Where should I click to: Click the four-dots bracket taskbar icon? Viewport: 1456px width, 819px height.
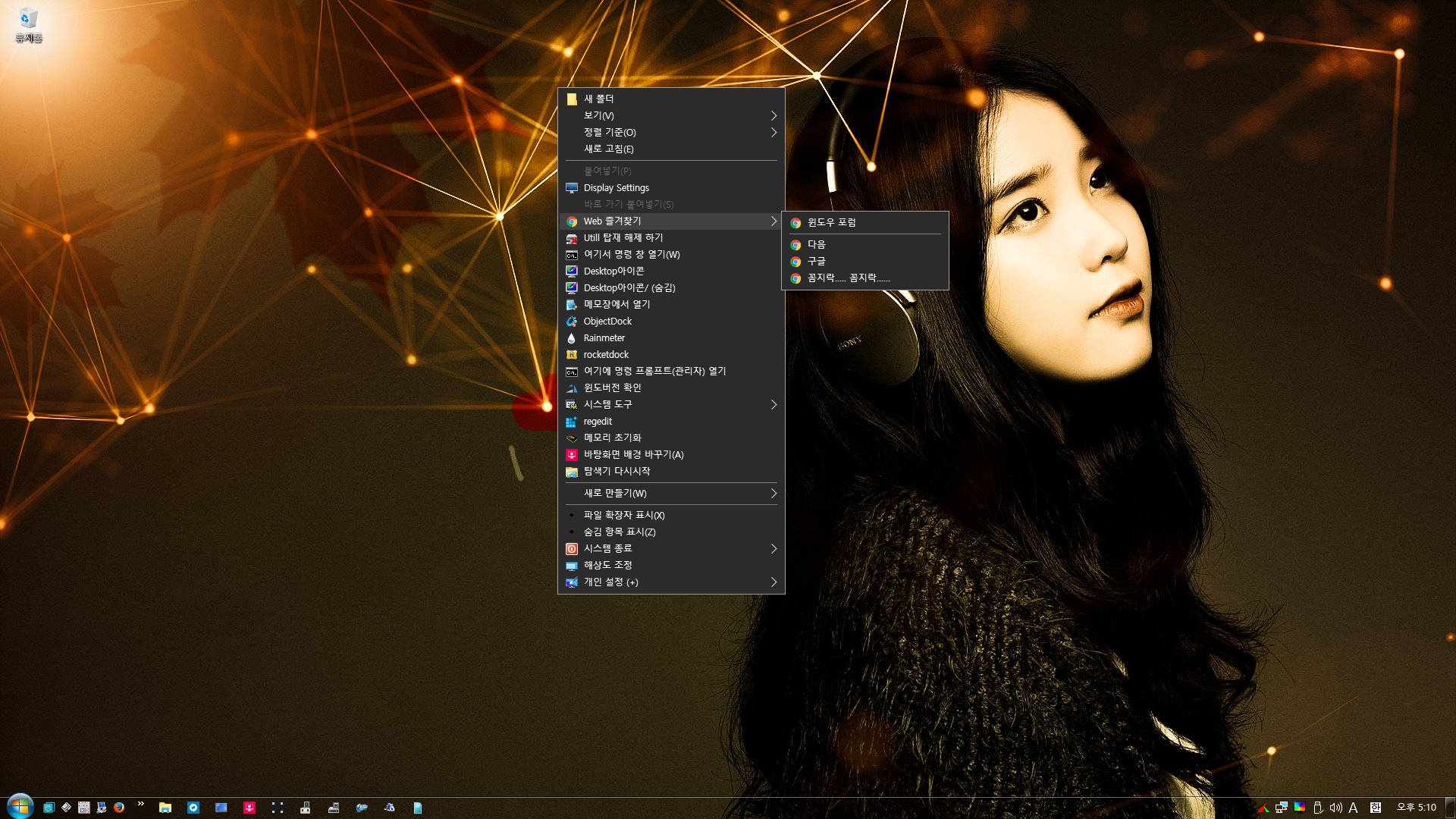tap(278, 808)
